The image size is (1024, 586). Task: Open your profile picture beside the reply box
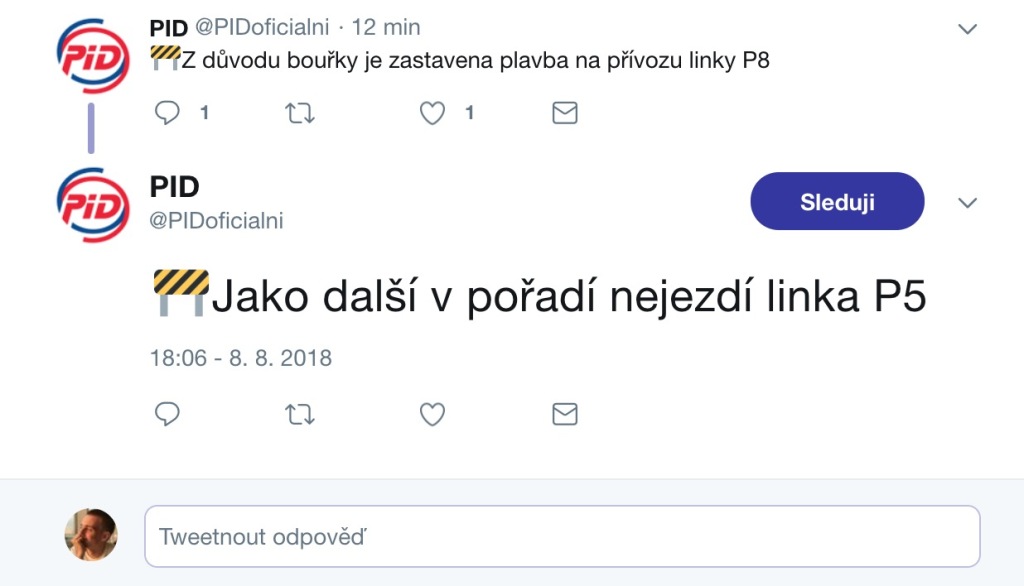click(x=91, y=535)
